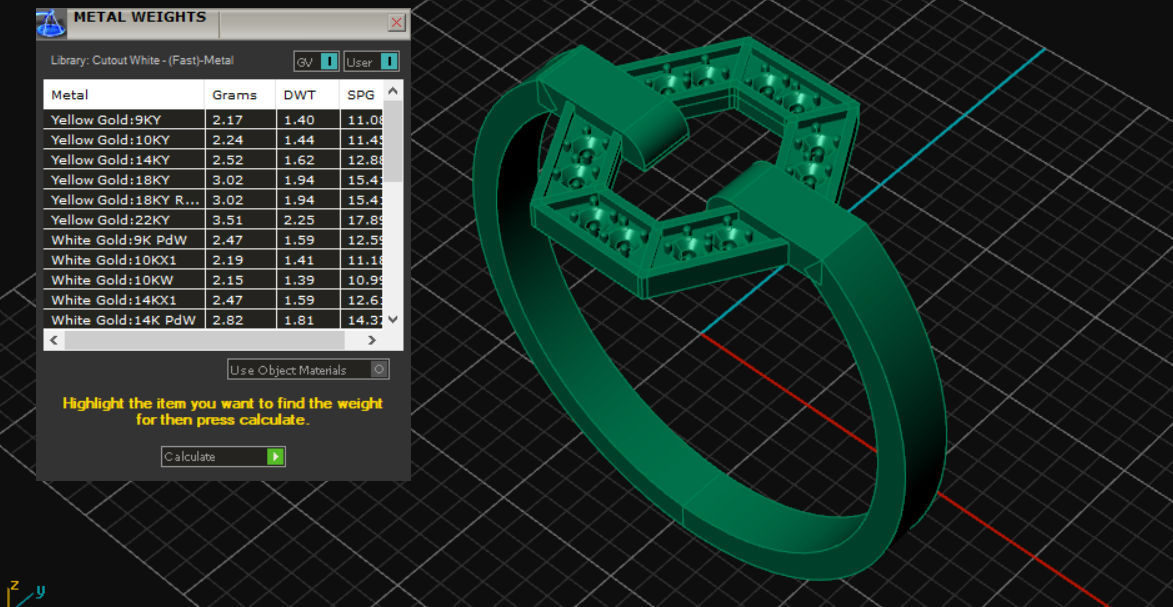
Task: Click the horizontal scrollbar right arrow
Action: [372, 340]
